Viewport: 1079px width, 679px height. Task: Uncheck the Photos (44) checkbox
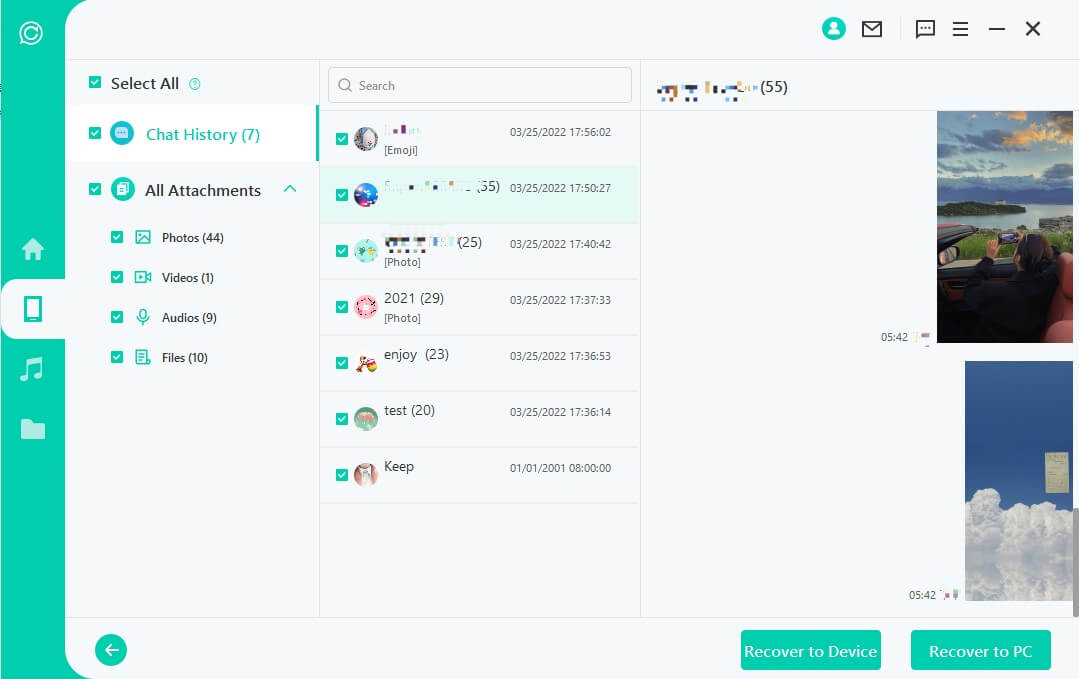(x=117, y=237)
